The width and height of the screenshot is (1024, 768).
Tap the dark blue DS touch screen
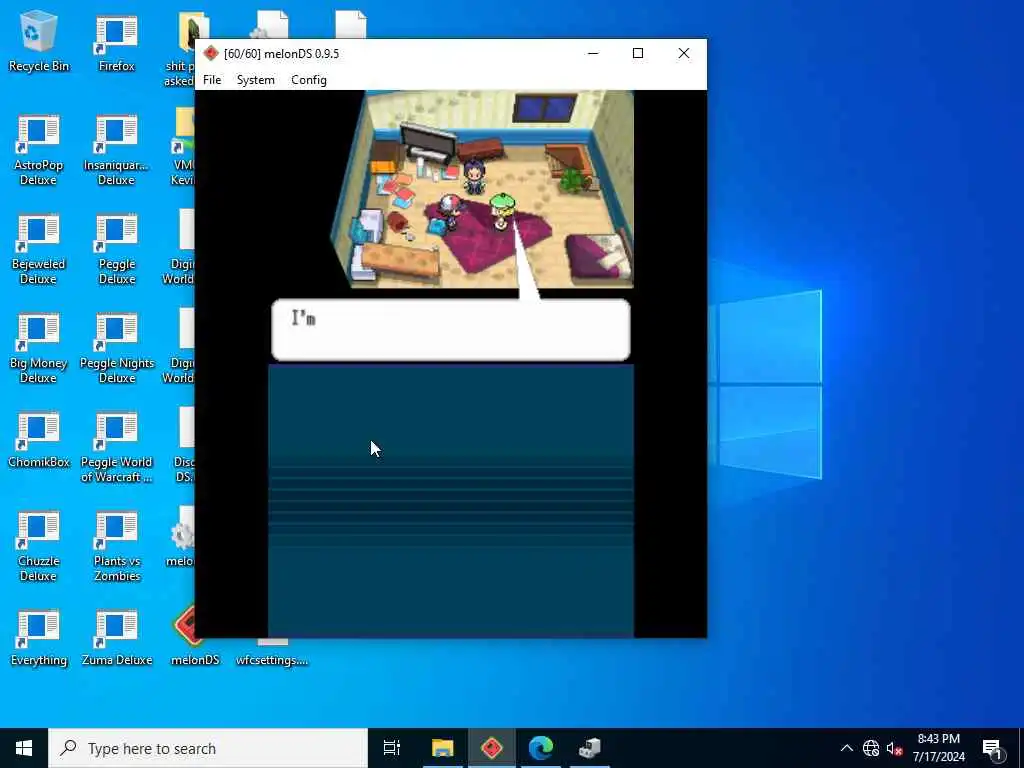(451, 501)
